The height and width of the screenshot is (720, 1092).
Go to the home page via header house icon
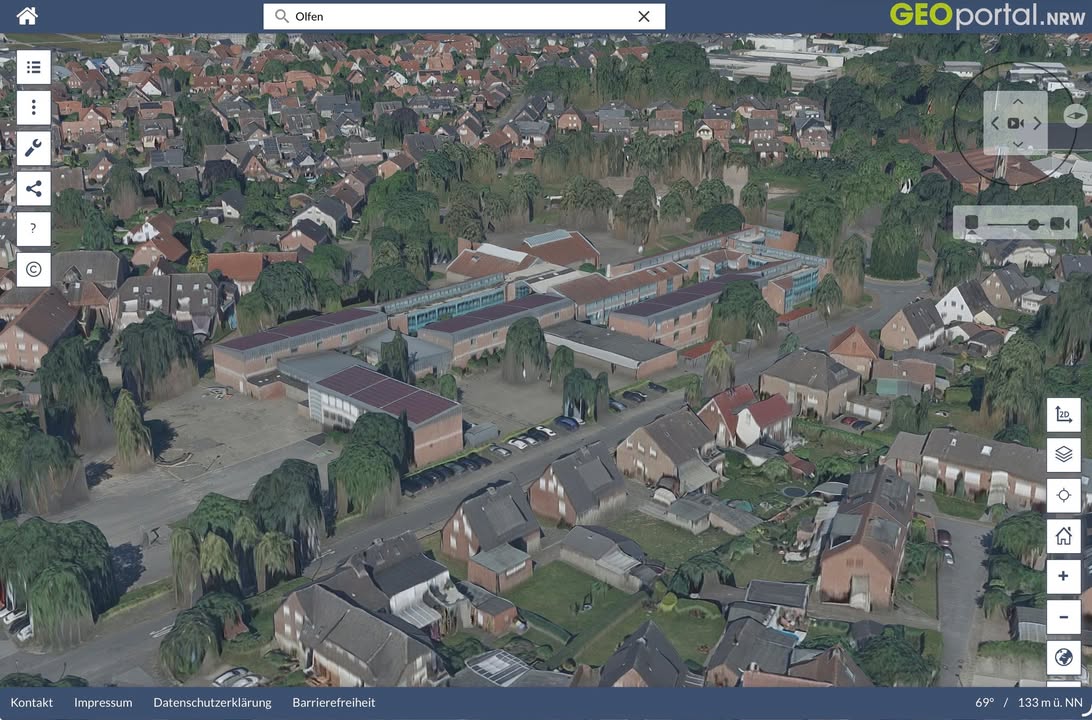[27, 16]
